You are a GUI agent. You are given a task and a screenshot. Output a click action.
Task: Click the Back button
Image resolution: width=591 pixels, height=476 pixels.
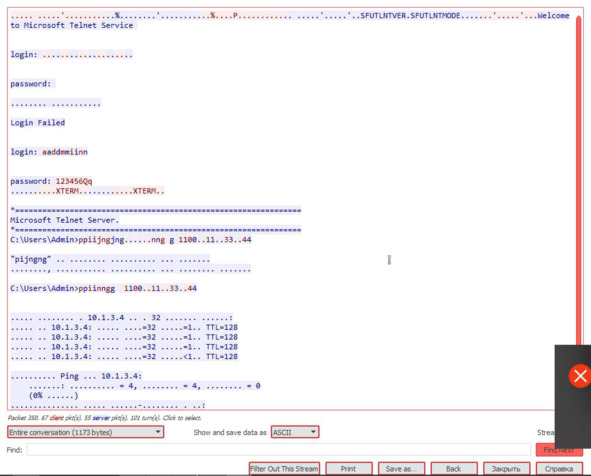pyautogui.click(x=454, y=469)
